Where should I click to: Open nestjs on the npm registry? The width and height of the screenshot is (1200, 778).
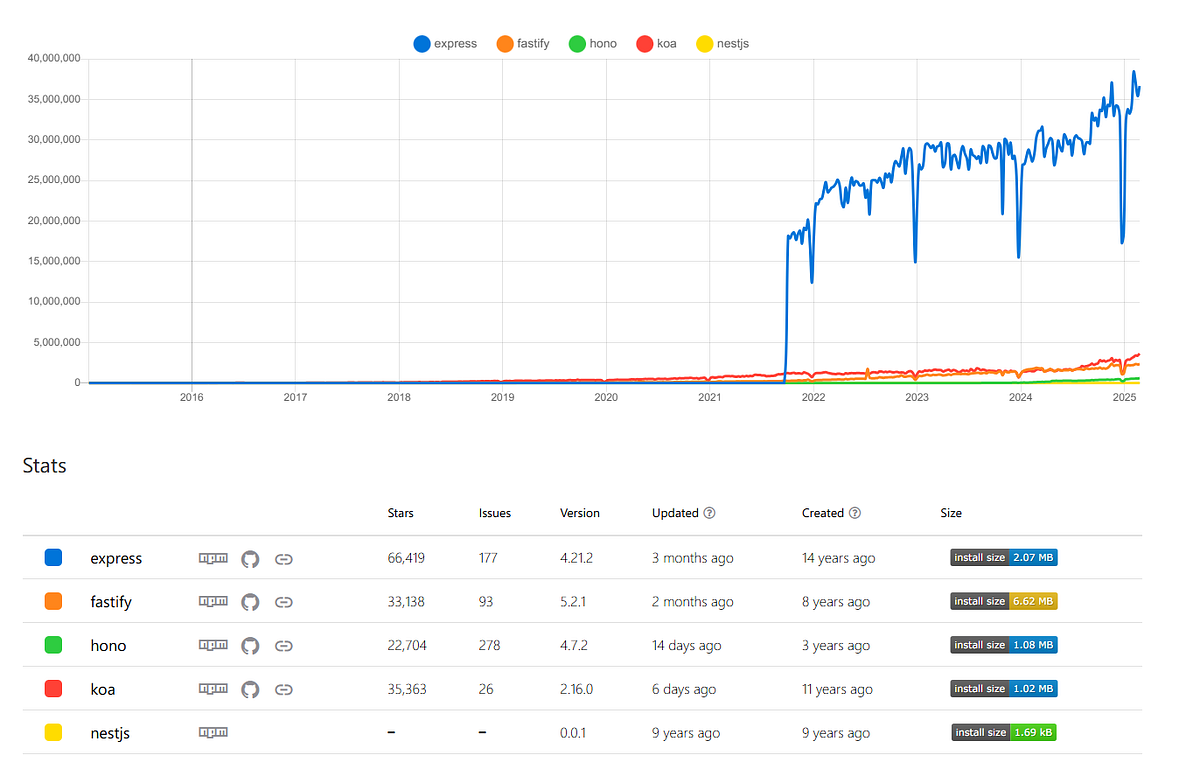click(213, 732)
